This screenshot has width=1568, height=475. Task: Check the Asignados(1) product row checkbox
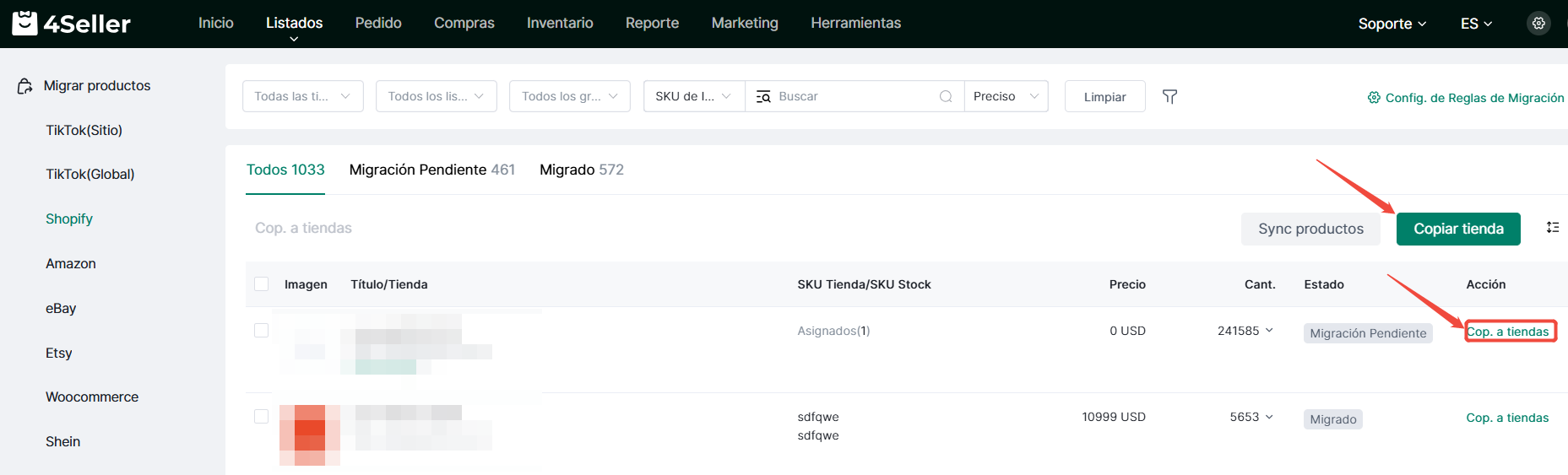(262, 330)
